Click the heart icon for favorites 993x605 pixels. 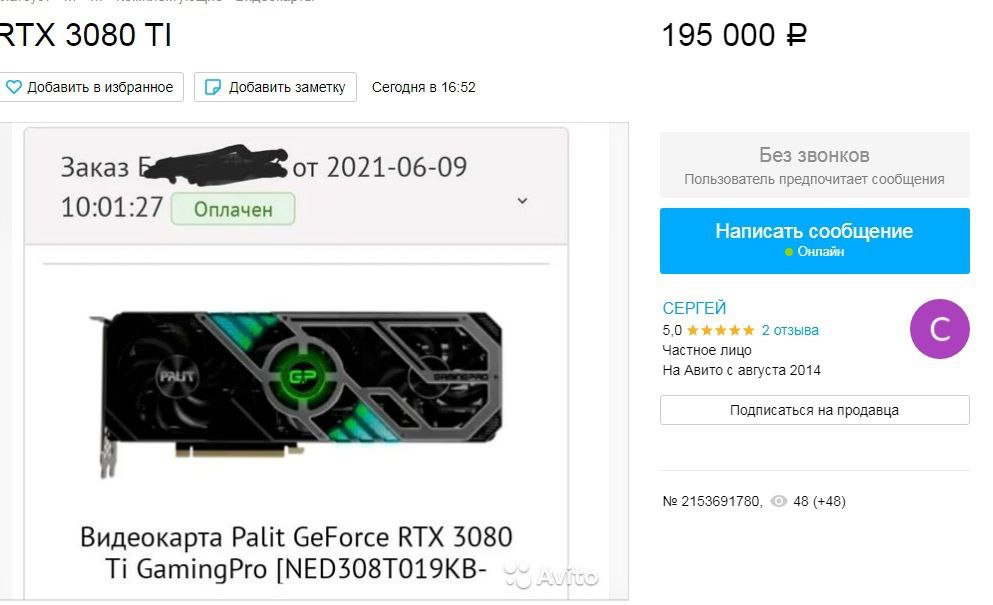13,87
